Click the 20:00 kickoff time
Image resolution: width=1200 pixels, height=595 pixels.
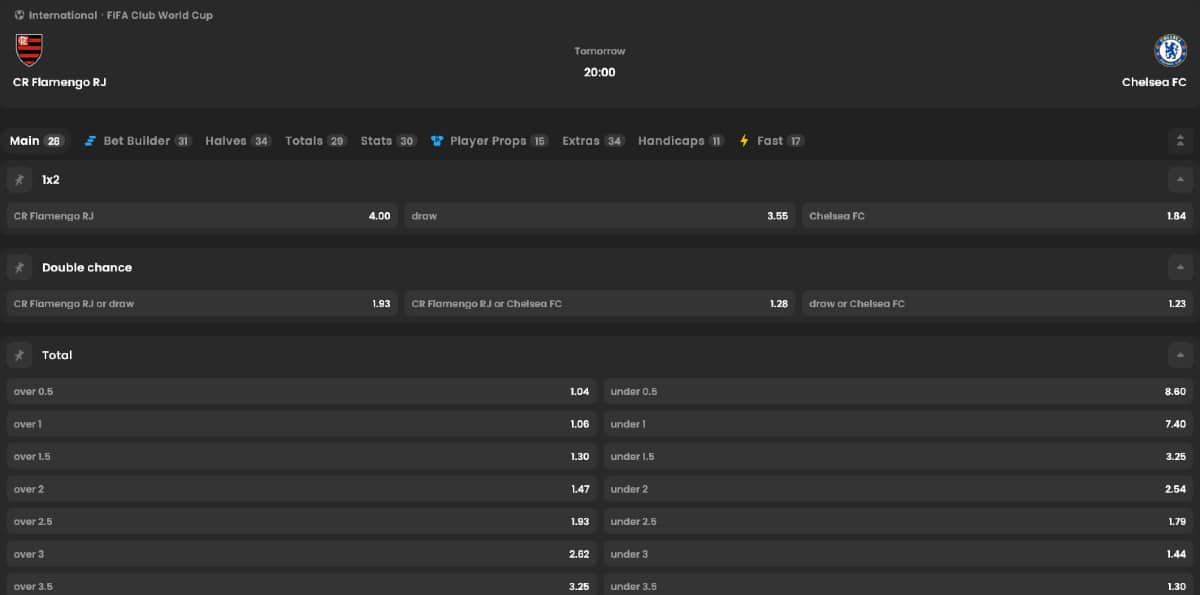click(600, 72)
